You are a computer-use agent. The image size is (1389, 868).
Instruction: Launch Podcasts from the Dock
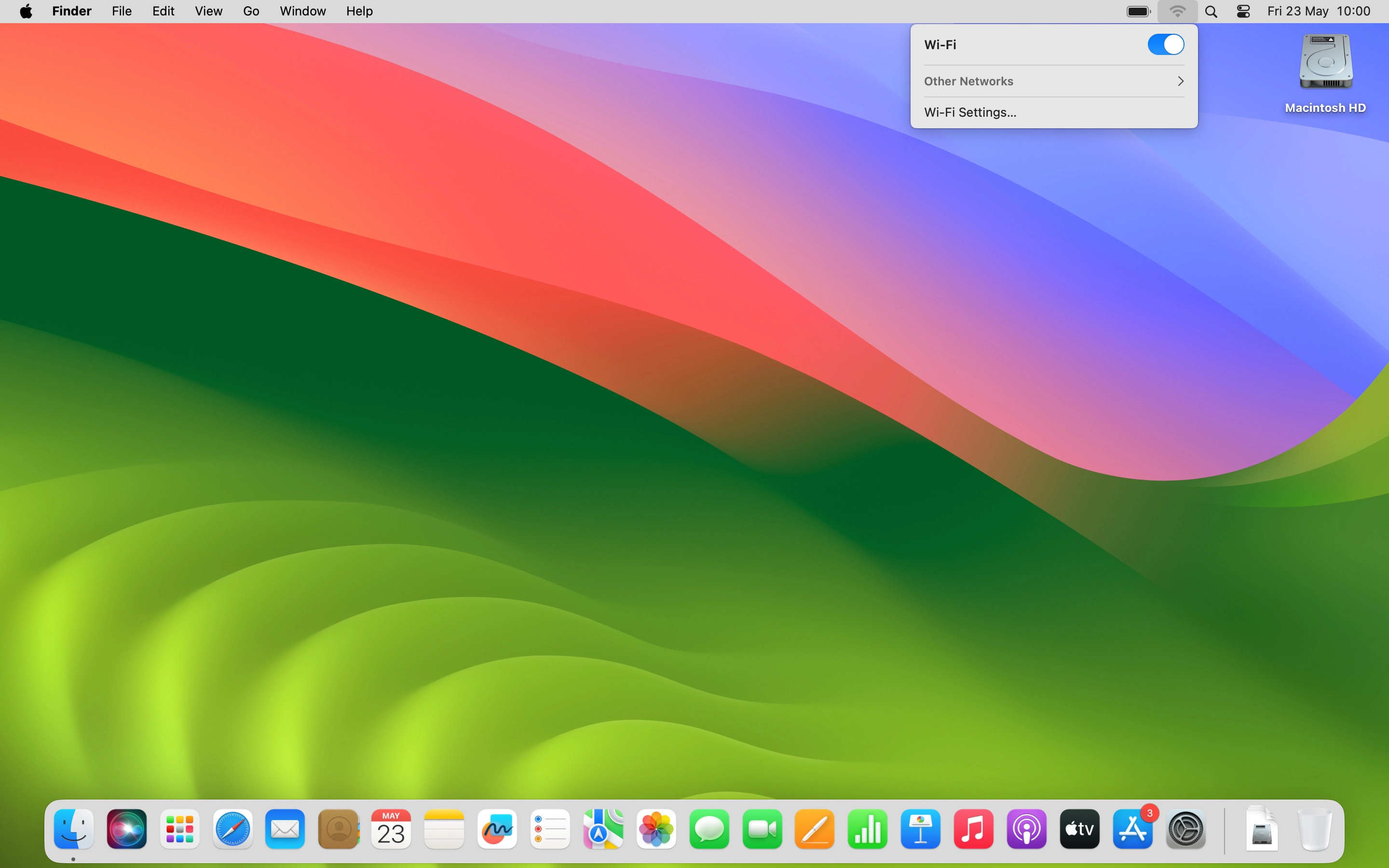(x=1026, y=829)
